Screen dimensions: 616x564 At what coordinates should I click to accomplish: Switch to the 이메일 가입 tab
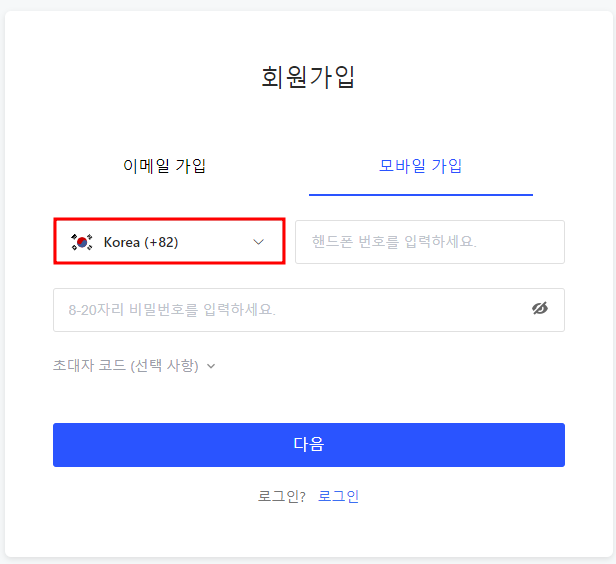(x=164, y=166)
